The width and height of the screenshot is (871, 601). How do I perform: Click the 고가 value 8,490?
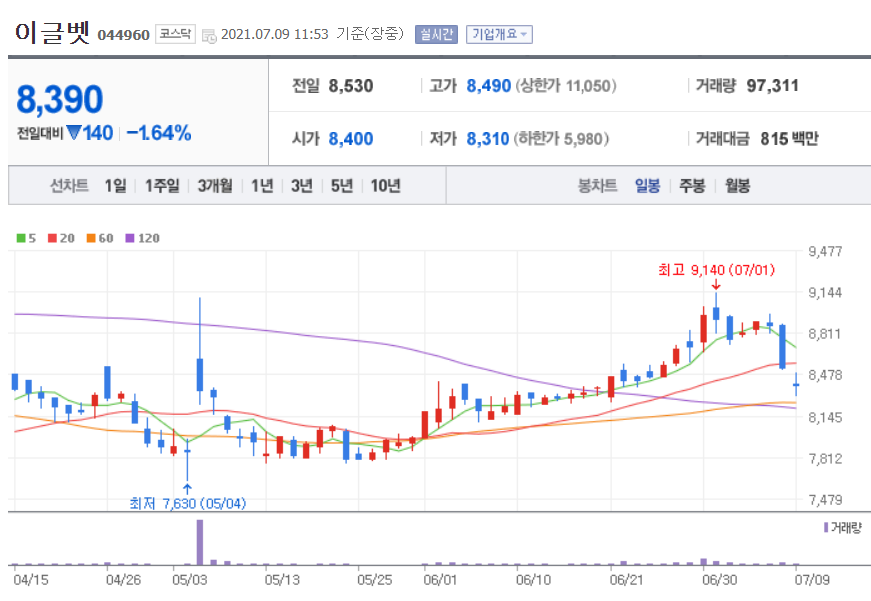[x=488, y=86]
